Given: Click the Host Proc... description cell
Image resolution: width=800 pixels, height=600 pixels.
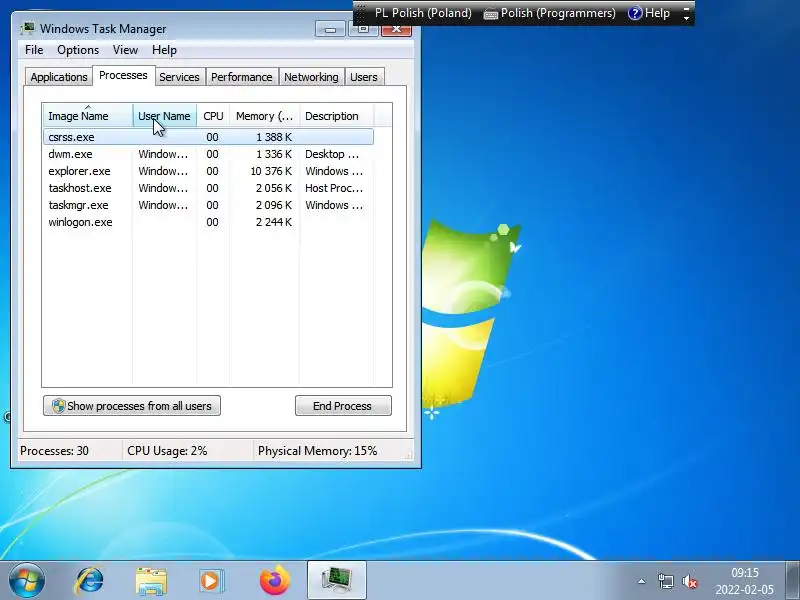Looking at the screenshot, I should (334, 188).
